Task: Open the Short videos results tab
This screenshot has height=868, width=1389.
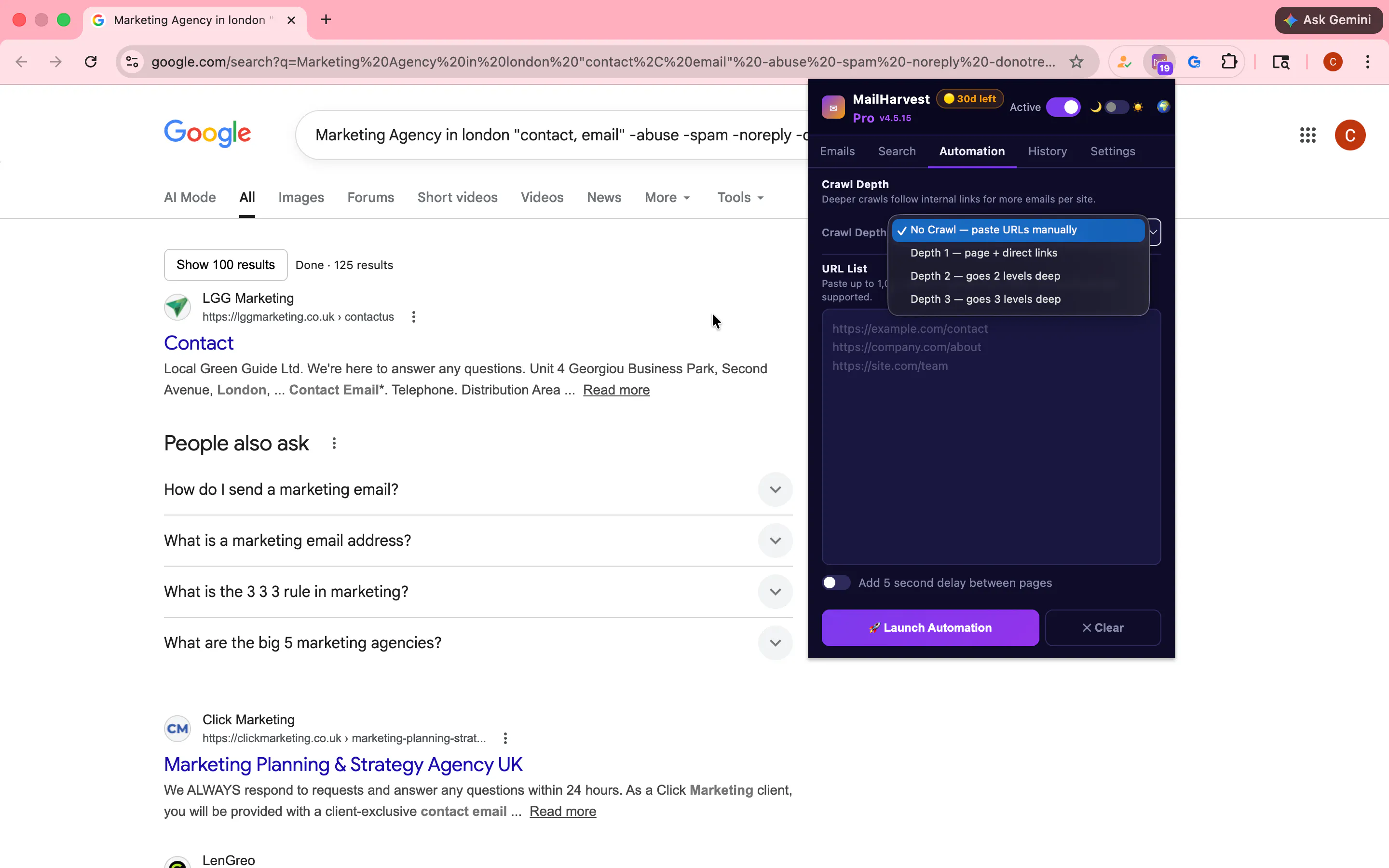Action: [x=457, y=198]
